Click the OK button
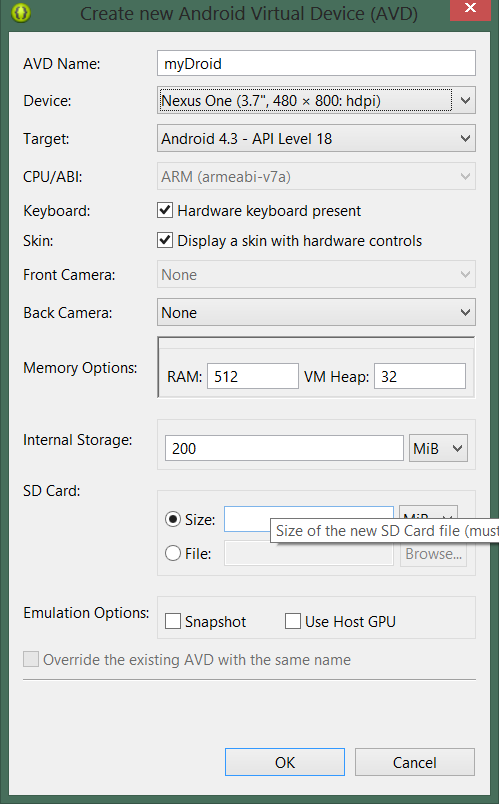499x804 pixels. tap(285, 762)
